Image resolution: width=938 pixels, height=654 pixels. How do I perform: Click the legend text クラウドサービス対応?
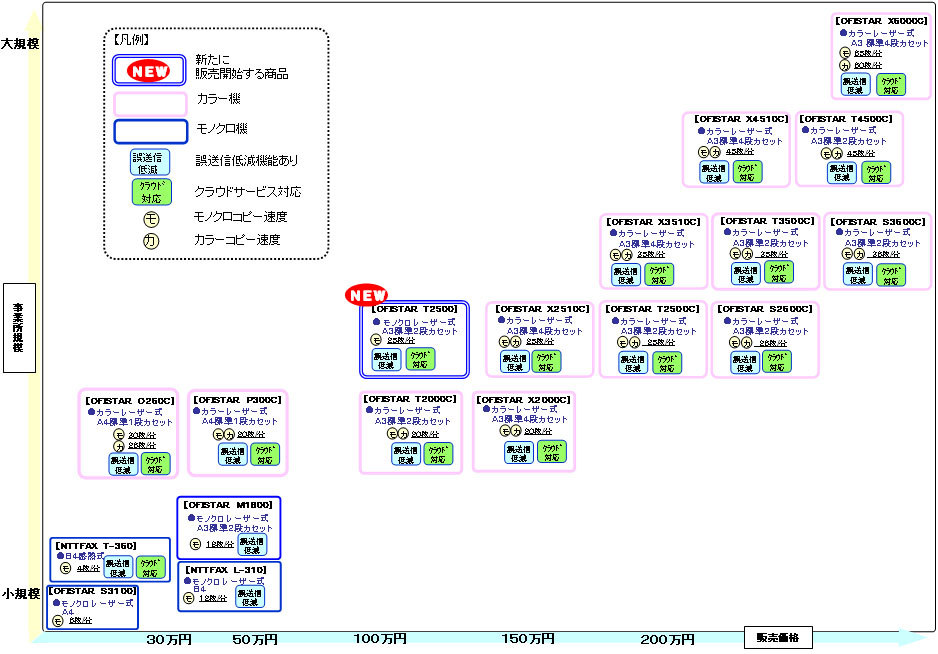point(248,192)
